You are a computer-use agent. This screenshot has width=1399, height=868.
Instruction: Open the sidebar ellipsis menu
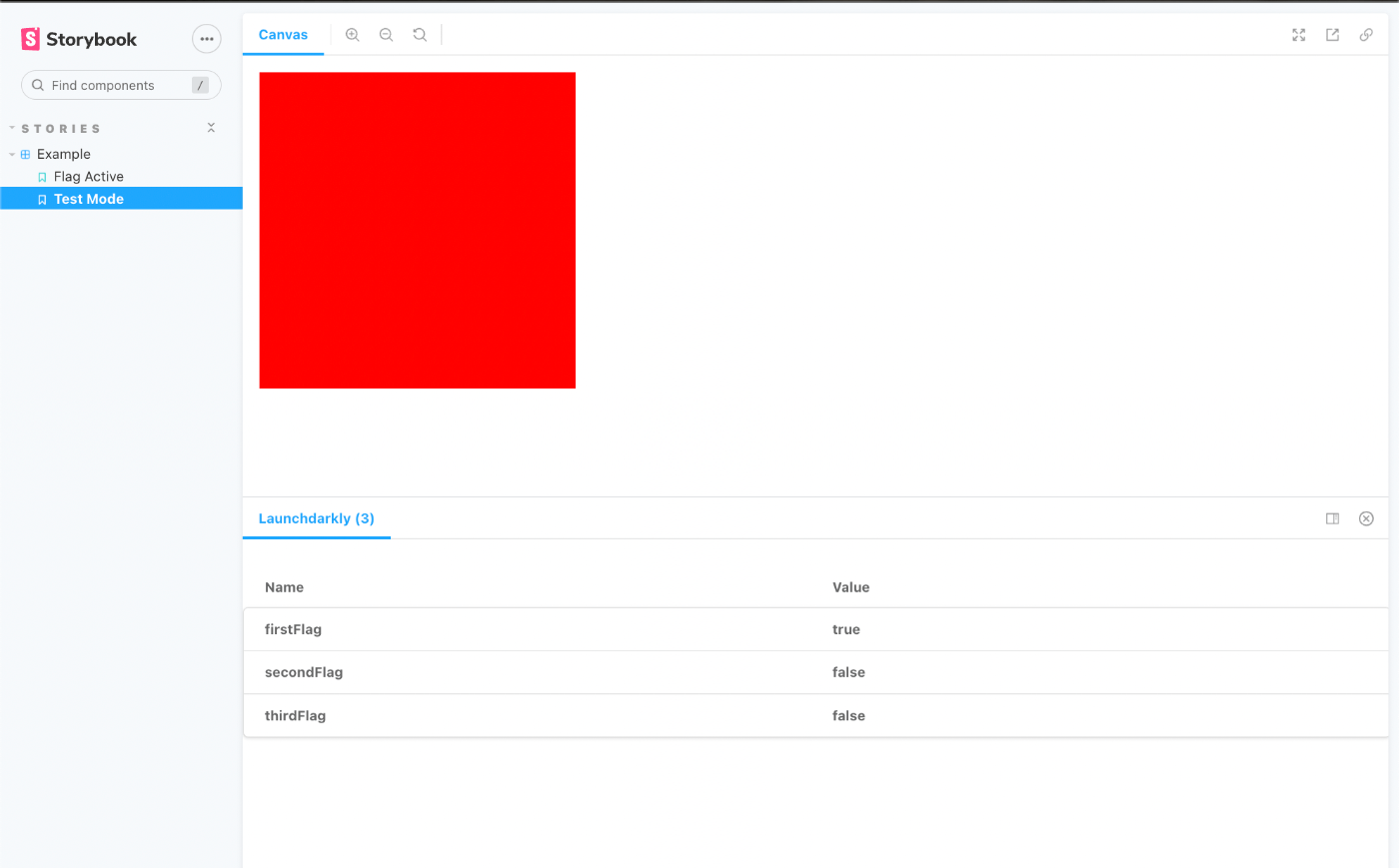click(207, 39)
